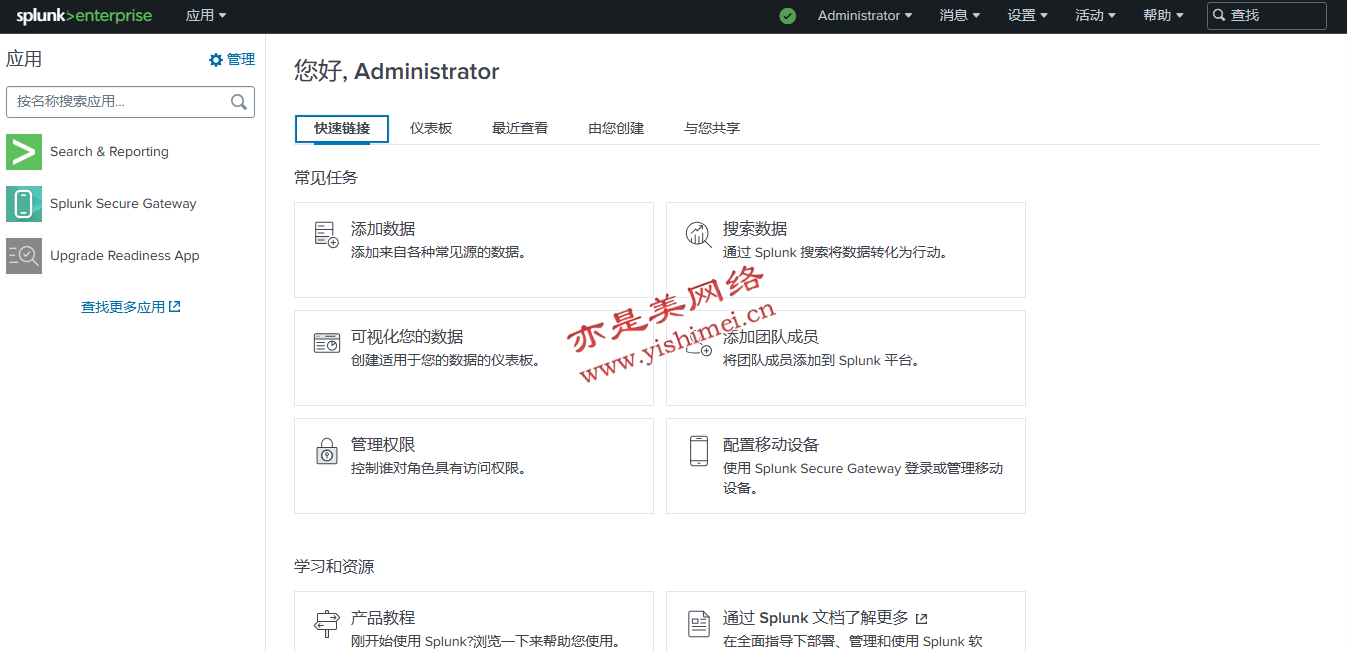The image size is (1348, 652).
Task: Click the 搜索数据 card title
Action: point(755,229)
